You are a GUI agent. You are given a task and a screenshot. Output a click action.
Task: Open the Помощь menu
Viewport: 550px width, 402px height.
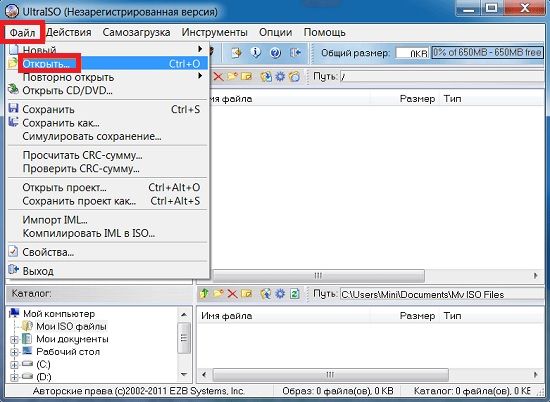tap(325, 32)
